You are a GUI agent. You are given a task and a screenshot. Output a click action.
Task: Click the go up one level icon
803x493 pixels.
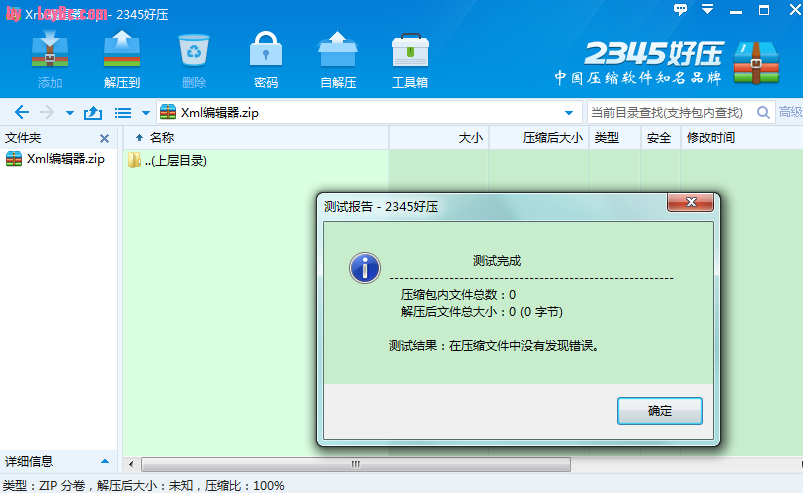pos(93,112)
